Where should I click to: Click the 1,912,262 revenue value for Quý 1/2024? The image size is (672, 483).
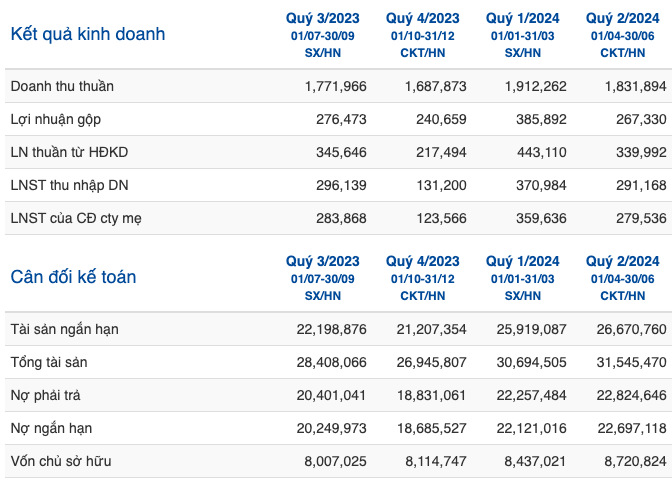[x=536, y=86]
